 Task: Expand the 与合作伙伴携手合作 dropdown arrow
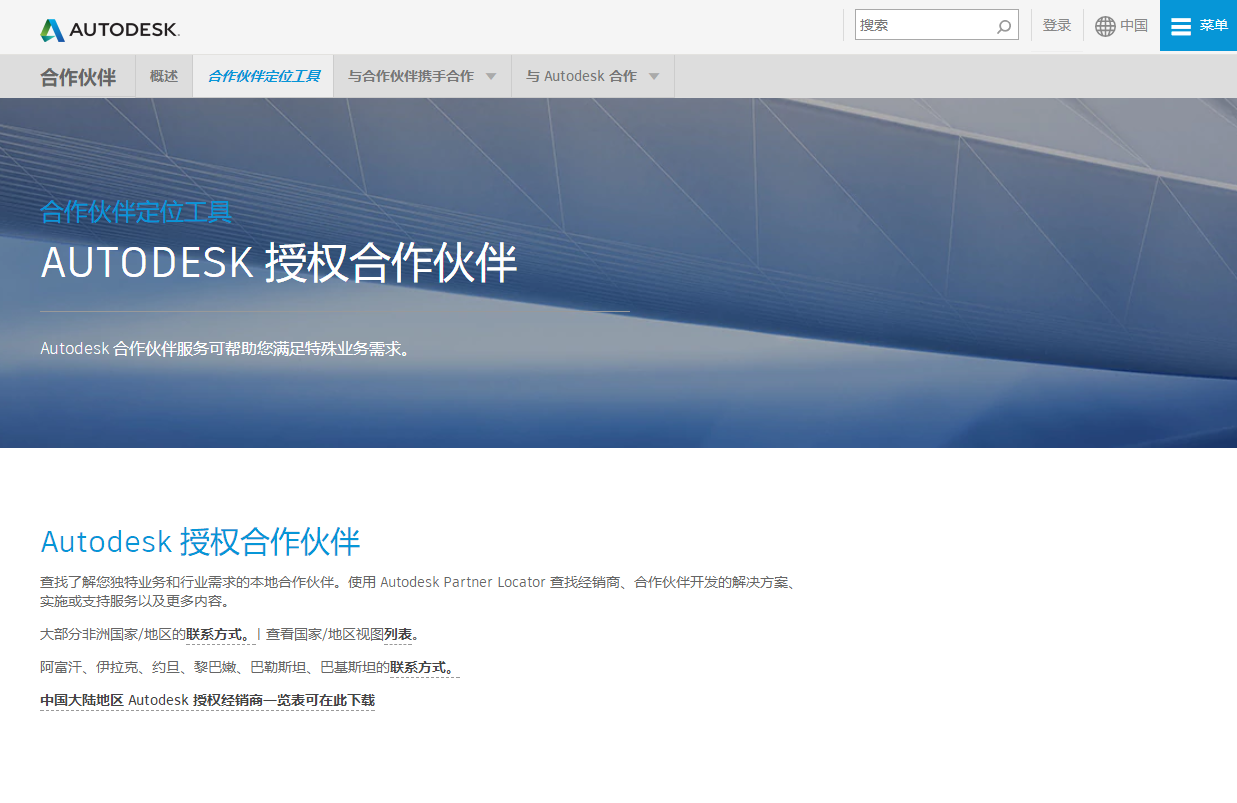(x=491, y=76)
